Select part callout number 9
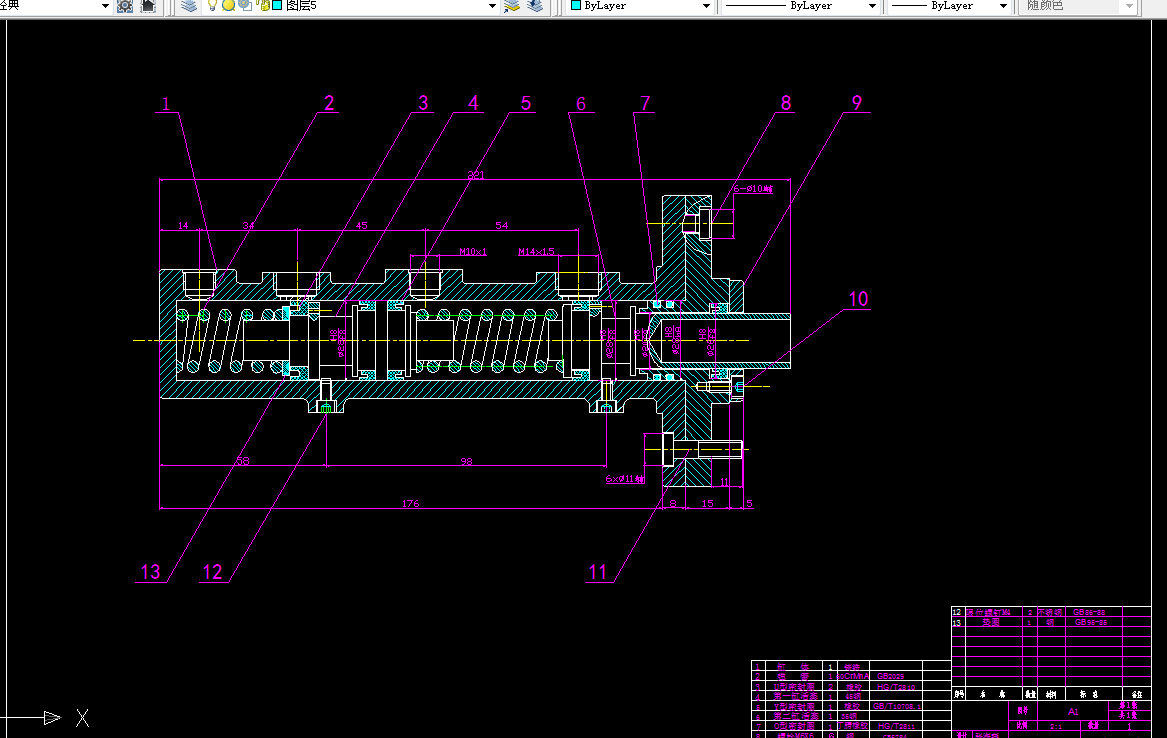 pyautogui.click(x=857, y=103)
